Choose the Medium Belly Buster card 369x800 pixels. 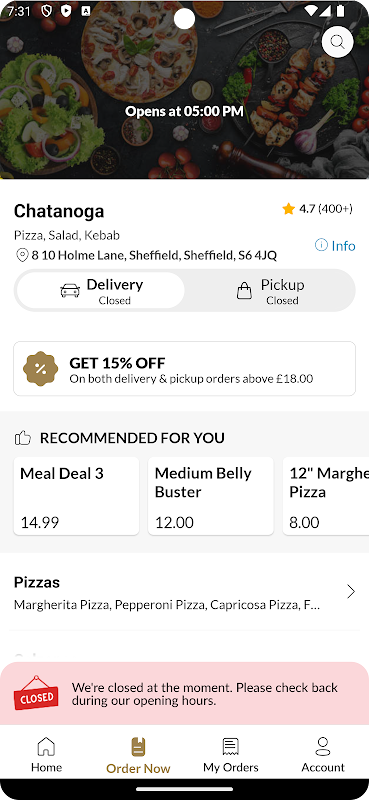211,496
